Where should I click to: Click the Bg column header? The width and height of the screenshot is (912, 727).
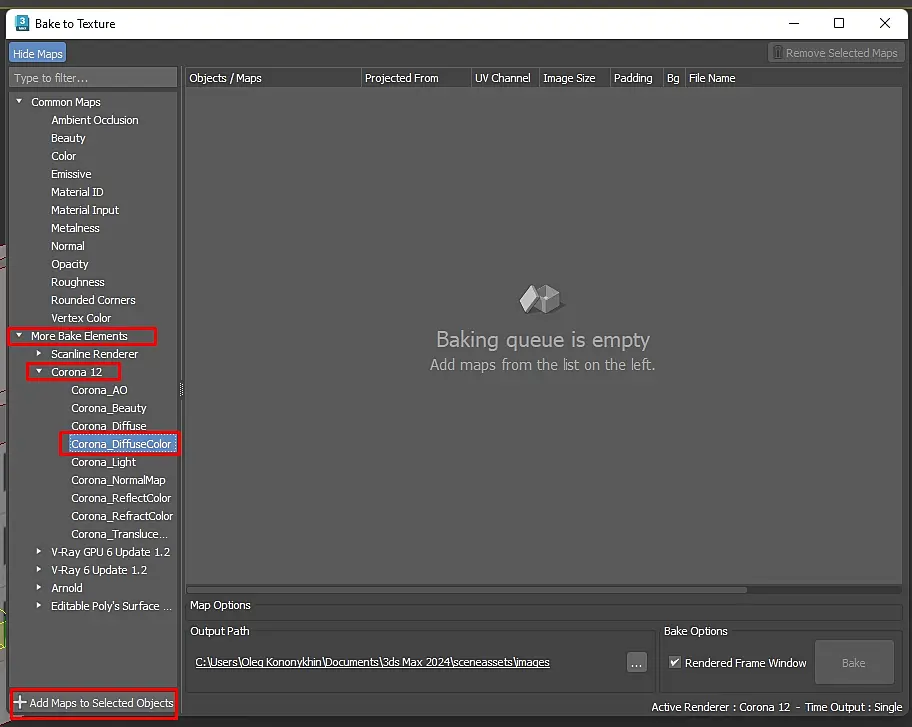[674, 78]
